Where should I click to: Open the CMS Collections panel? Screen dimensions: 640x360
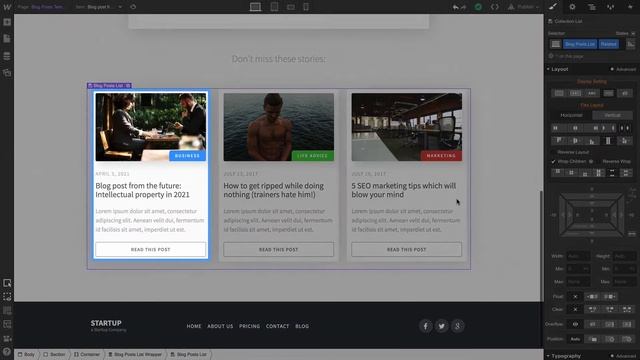pos(7,56)
